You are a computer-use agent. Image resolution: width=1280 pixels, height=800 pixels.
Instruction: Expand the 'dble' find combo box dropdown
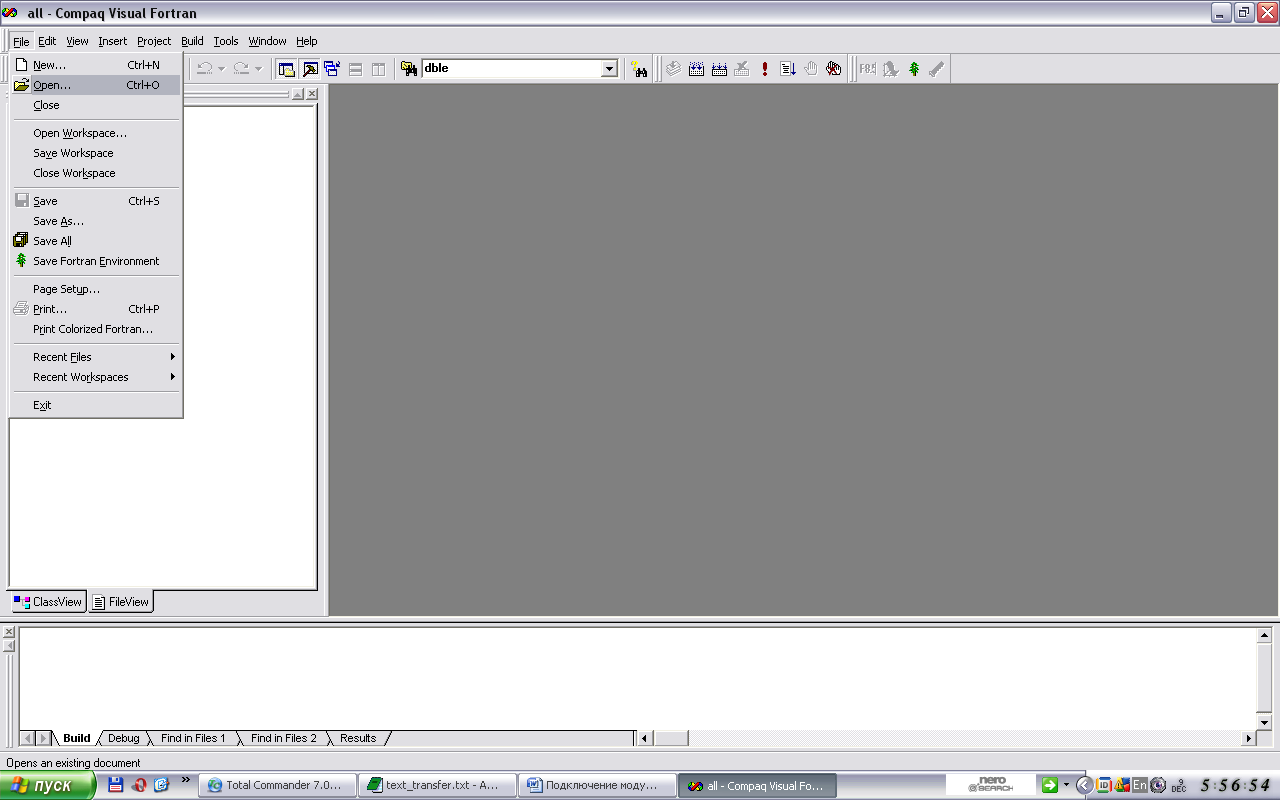click(609, 69)
